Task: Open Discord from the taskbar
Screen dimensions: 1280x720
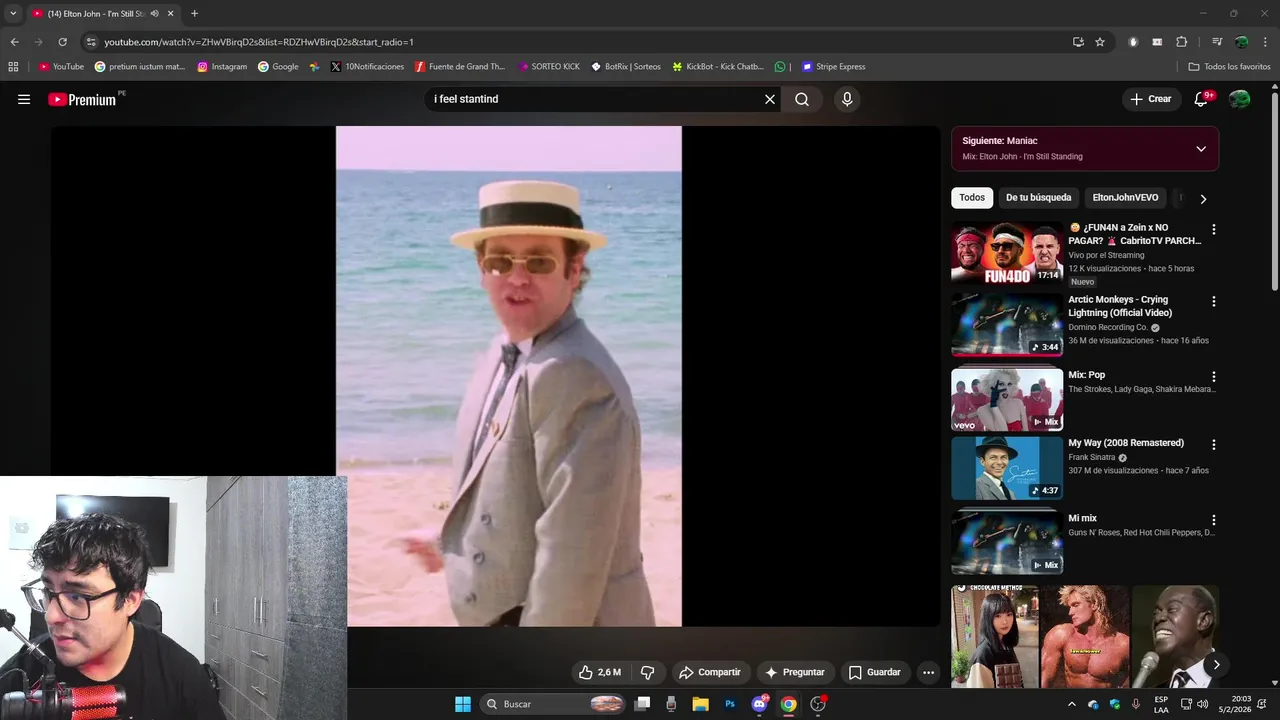Action: point(759,704)
